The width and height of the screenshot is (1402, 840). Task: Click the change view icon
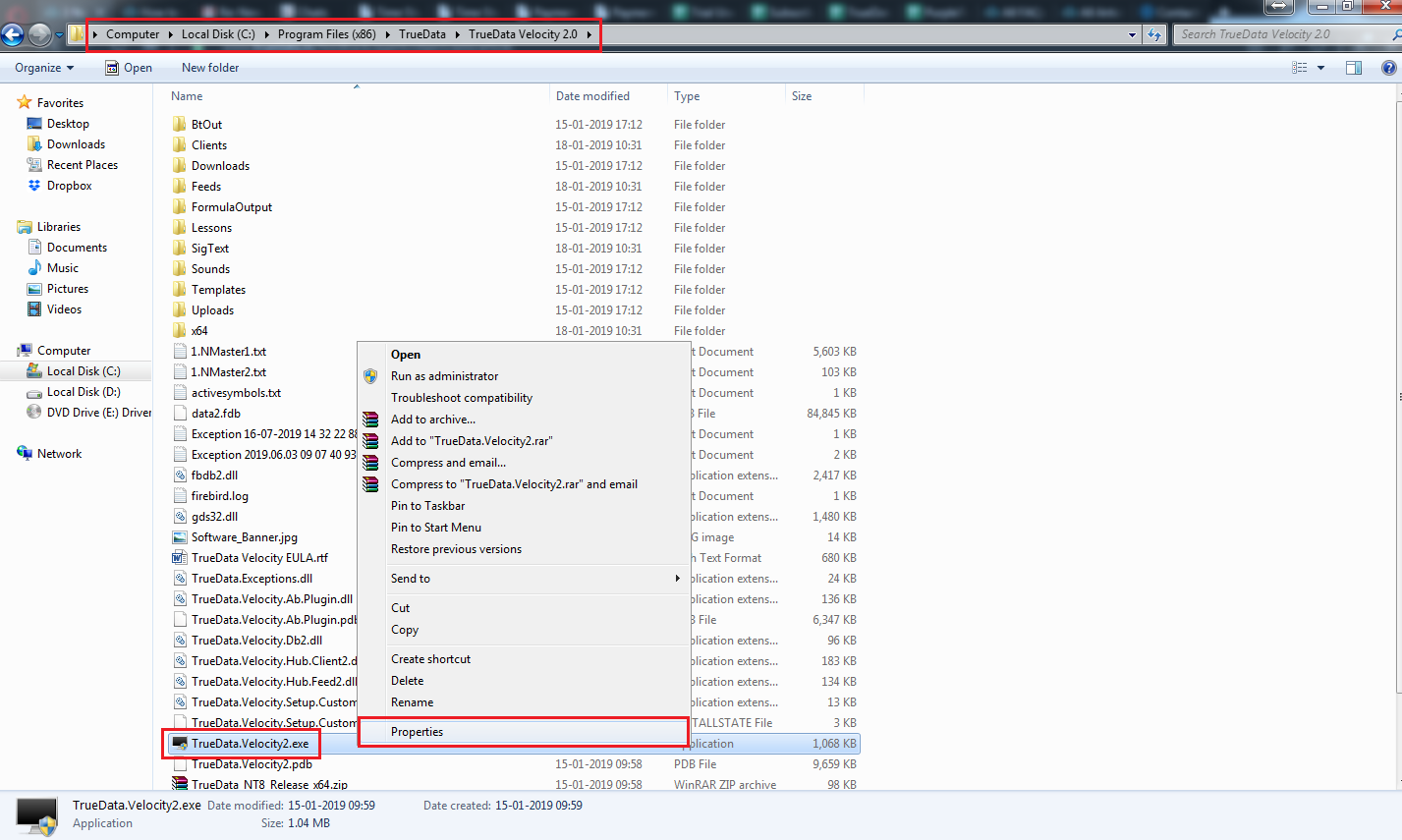pos(1300,68)
